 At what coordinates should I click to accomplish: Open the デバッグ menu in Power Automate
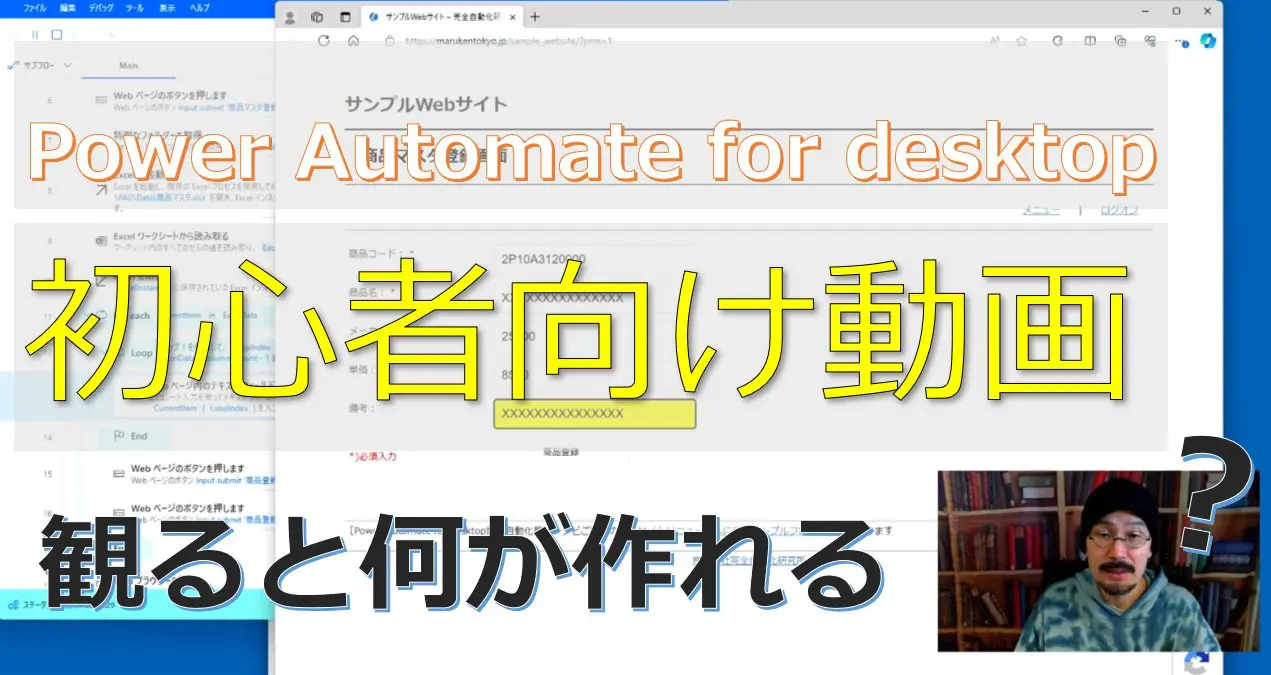101,7
